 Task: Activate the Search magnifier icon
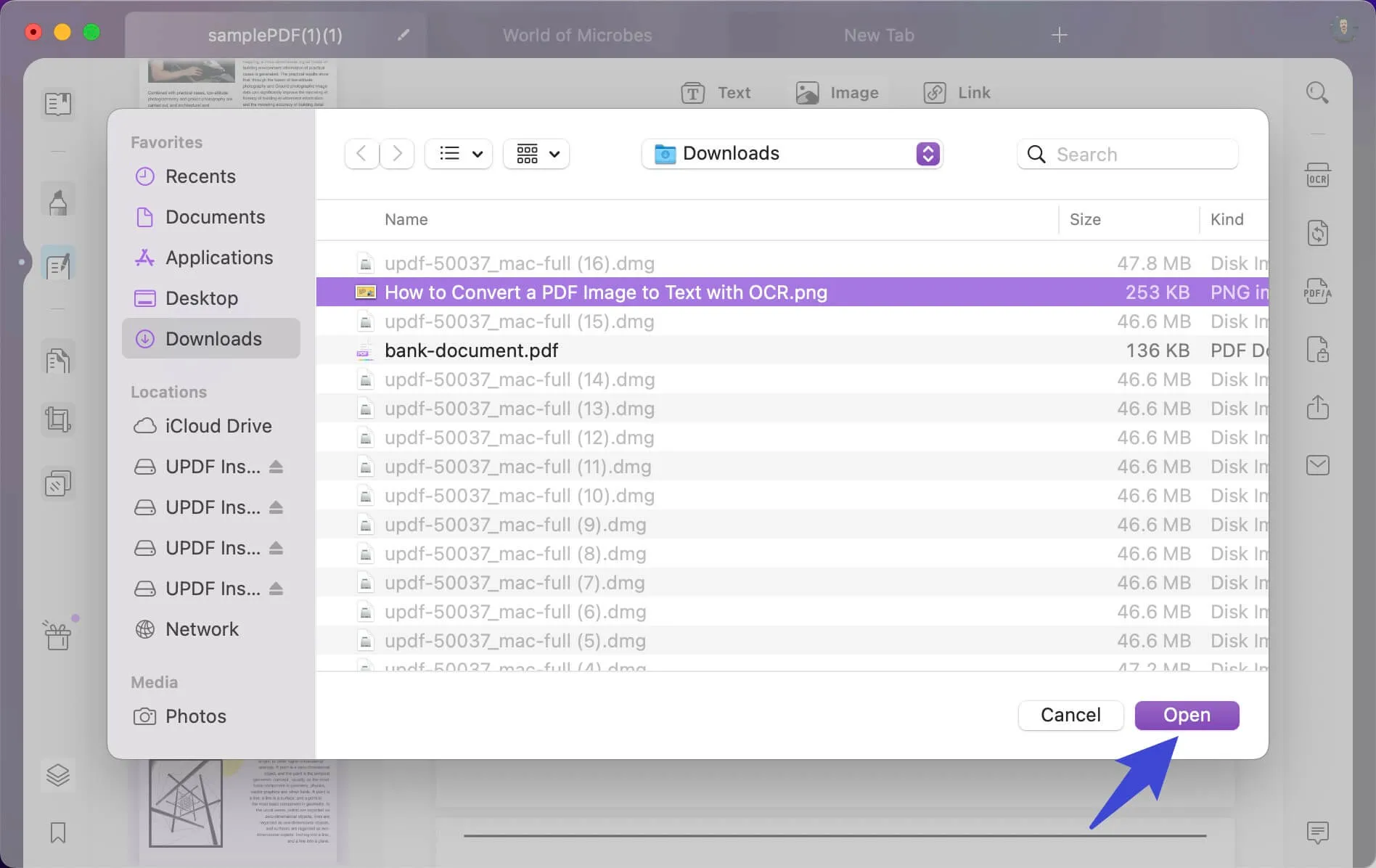[1317, 92]
